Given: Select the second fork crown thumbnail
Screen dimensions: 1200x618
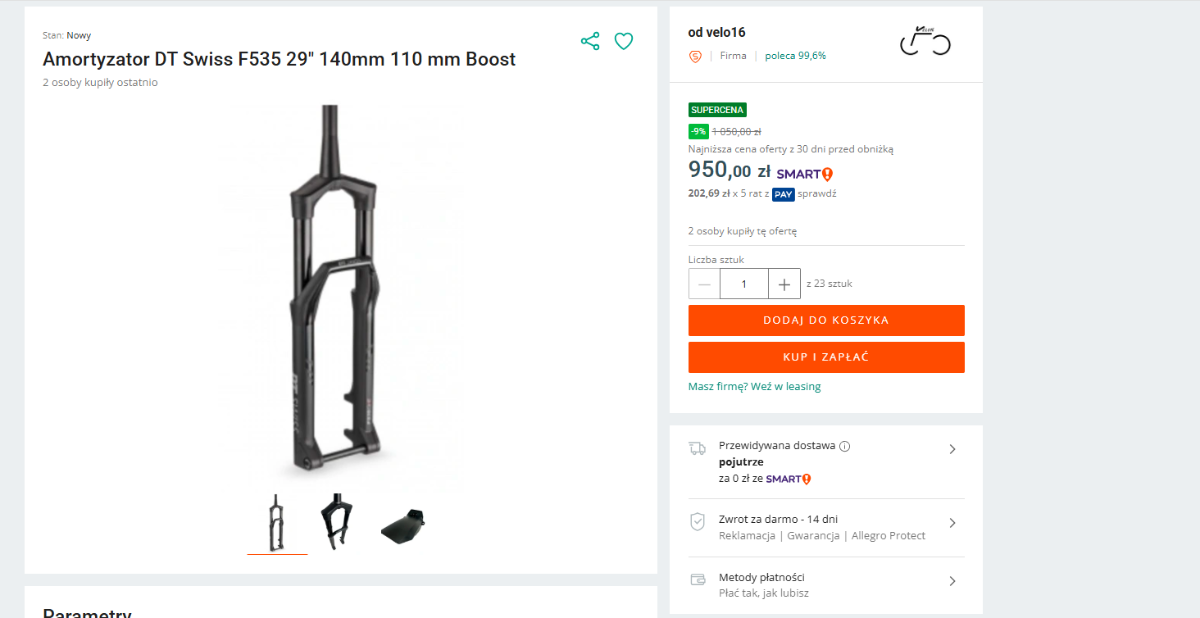Looking at the screenshot, I should click(x=336, y=521).
